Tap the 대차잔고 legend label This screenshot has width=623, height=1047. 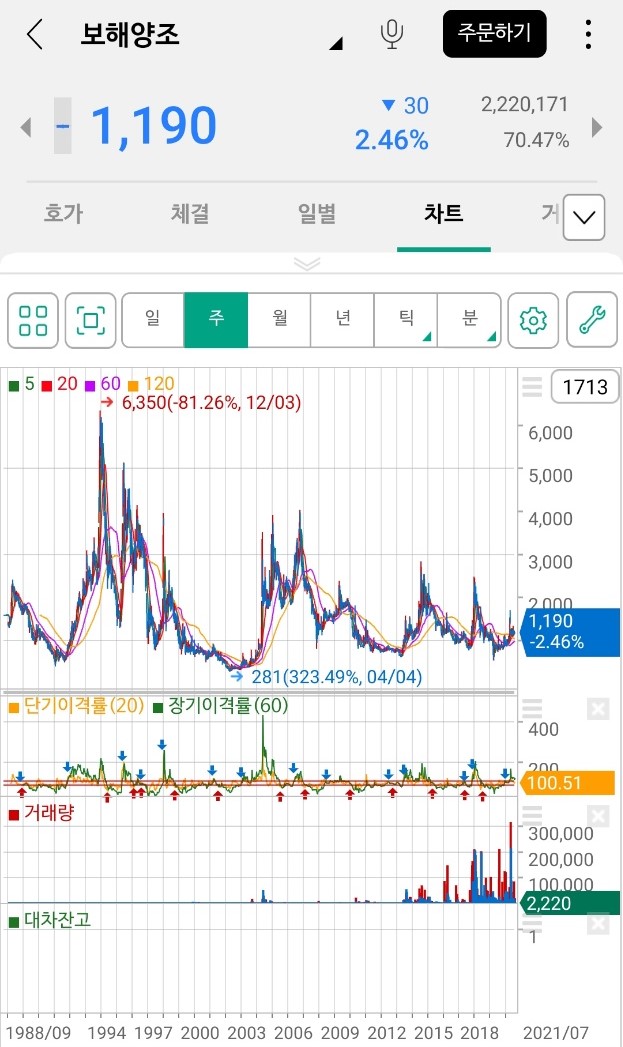tap(50, 920)
